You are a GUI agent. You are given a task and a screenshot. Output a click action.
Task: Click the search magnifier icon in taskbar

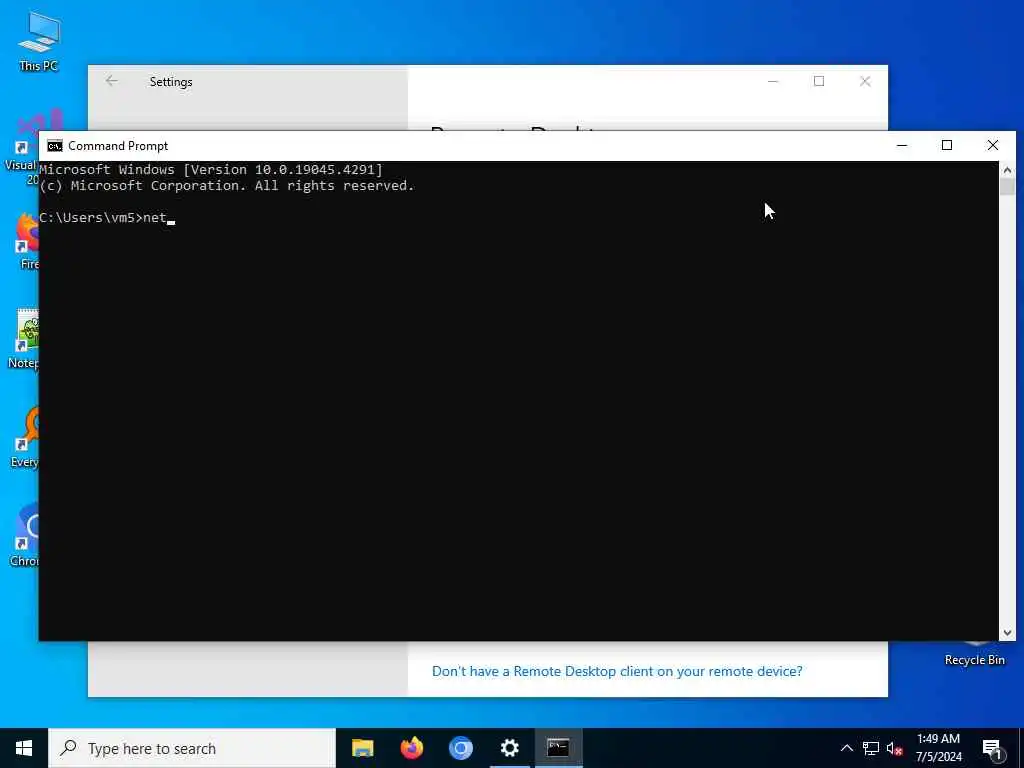click(x=68, y=748)
